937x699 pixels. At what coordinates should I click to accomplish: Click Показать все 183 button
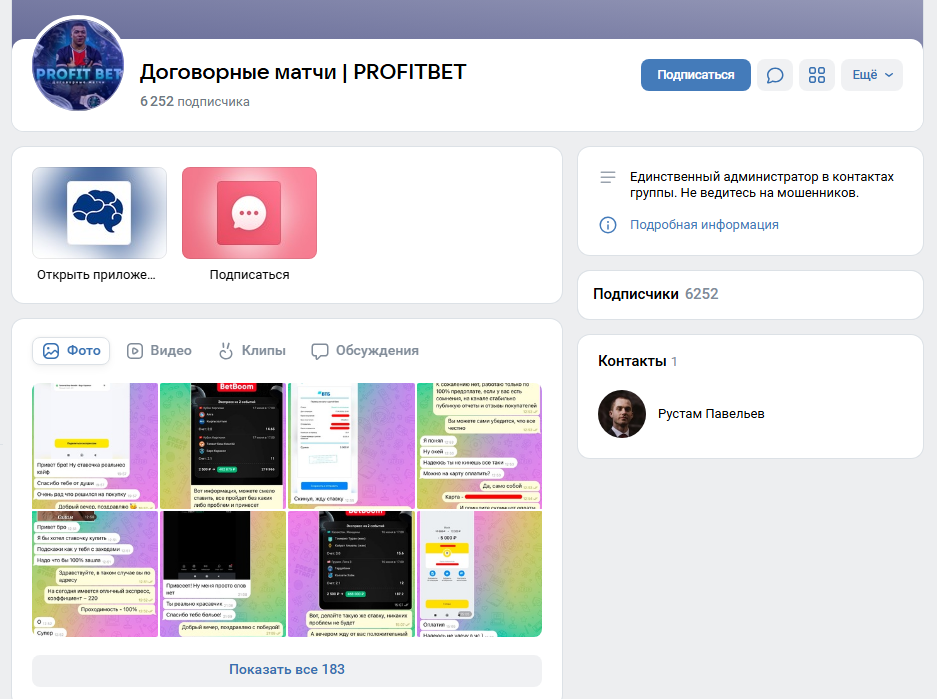coord(287,670)
